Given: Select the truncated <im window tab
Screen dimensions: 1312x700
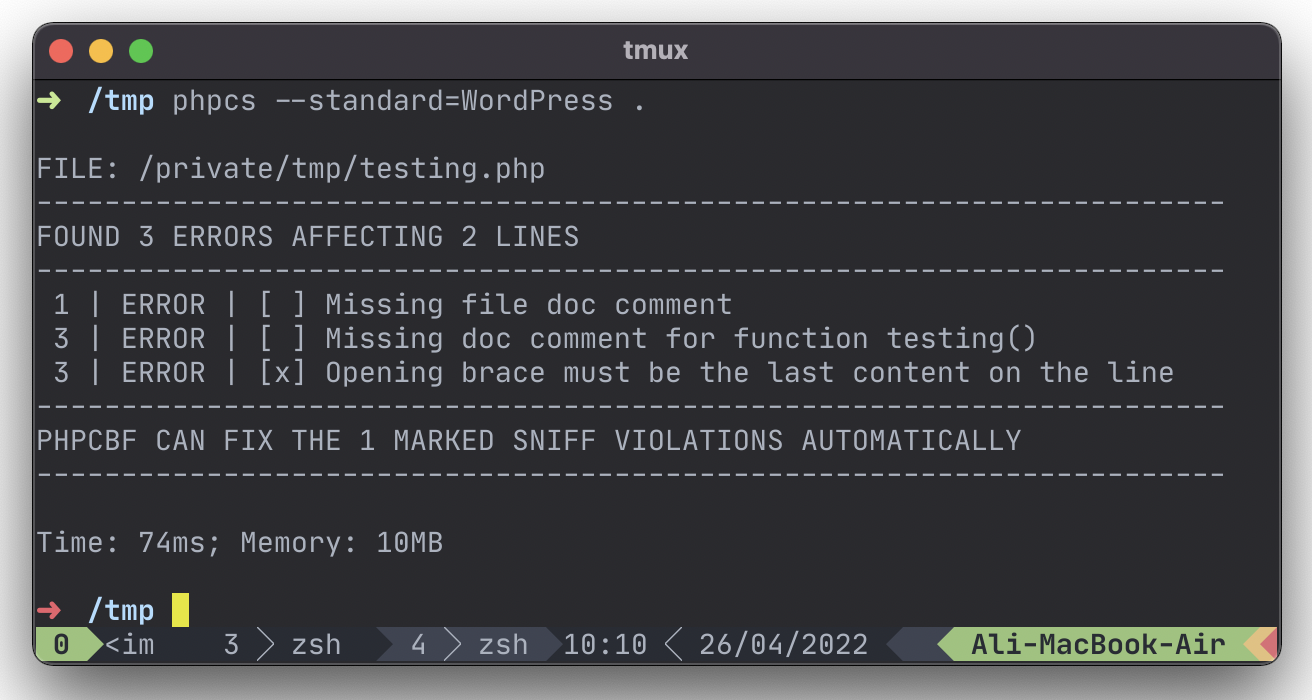Looking at the screenshot, I should [130, 645].
